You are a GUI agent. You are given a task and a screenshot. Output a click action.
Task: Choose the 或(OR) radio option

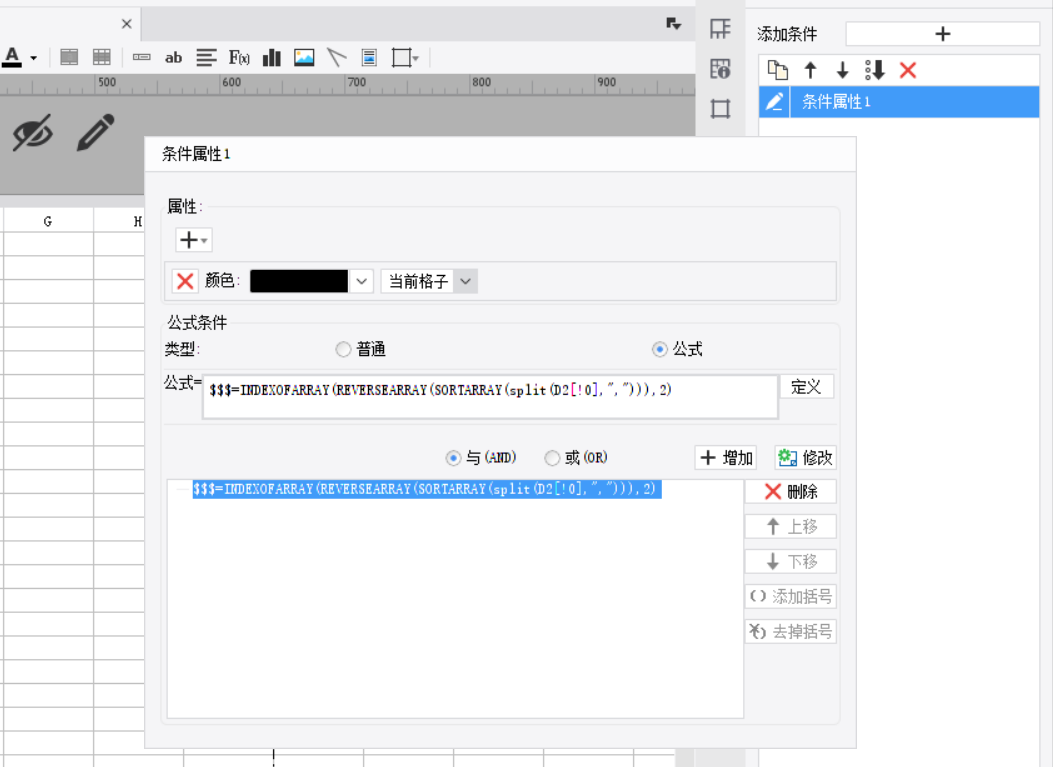tap(552, 457)
